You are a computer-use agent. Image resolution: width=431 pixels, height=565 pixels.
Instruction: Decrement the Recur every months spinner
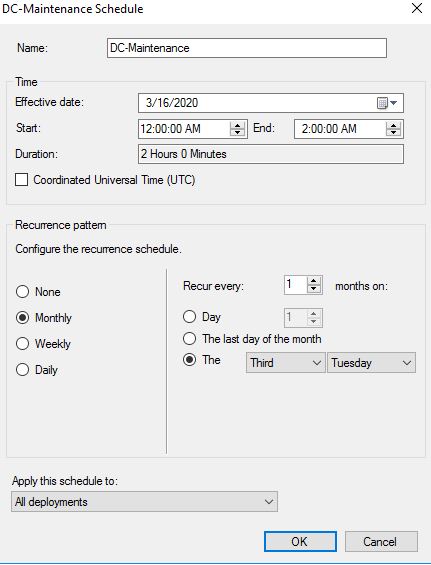point(314,289)
